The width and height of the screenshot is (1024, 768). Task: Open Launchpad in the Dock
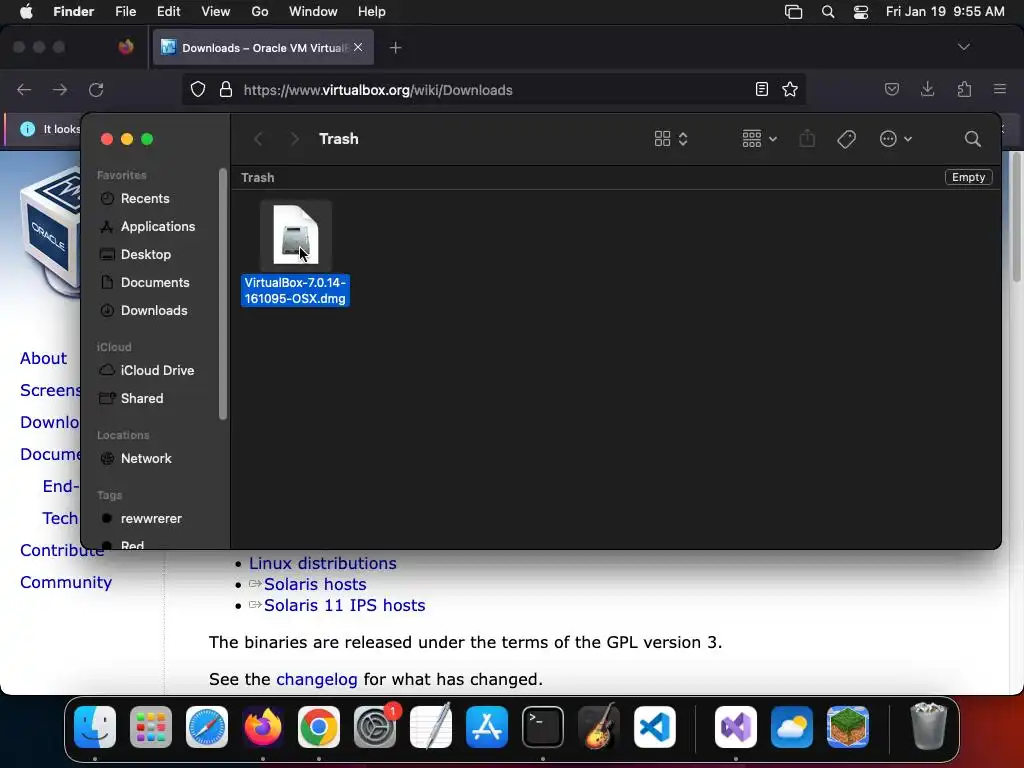(x=151, y=727)
